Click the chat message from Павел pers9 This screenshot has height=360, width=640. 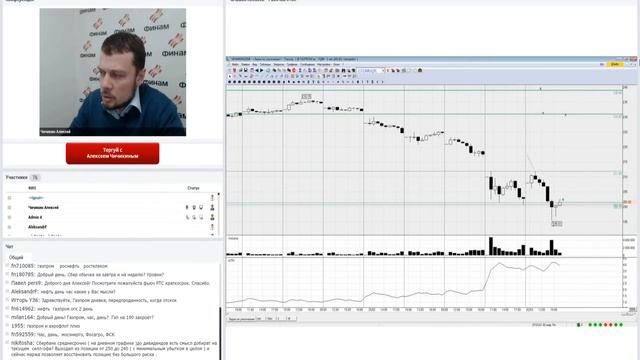[x=111, y=283]
